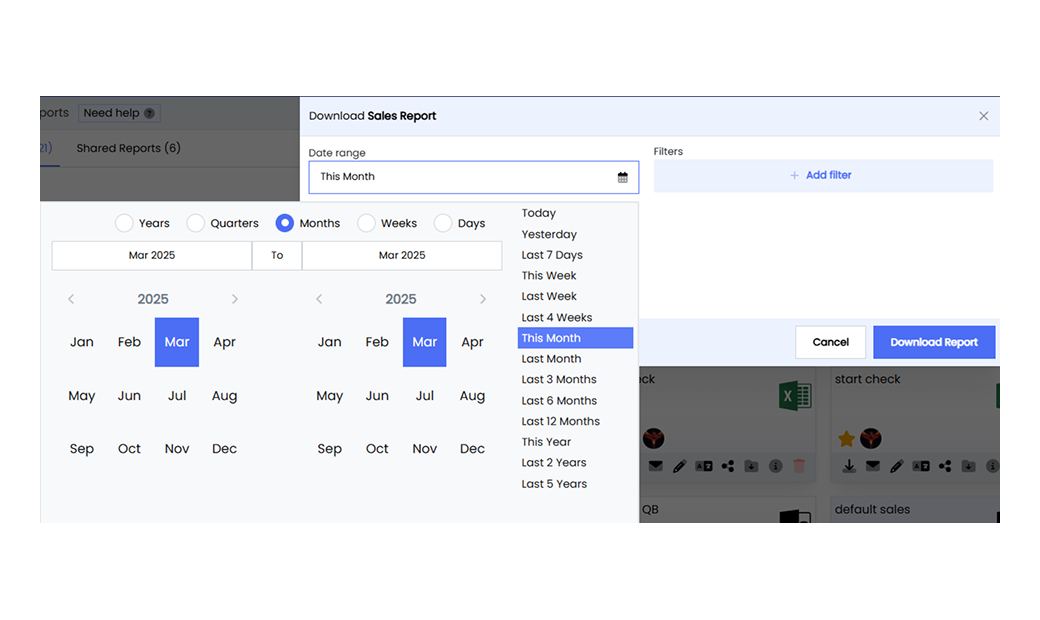This screenshot has width=1040, height=620.
Task: Click the Add filter link
Action: click(828, 176)
